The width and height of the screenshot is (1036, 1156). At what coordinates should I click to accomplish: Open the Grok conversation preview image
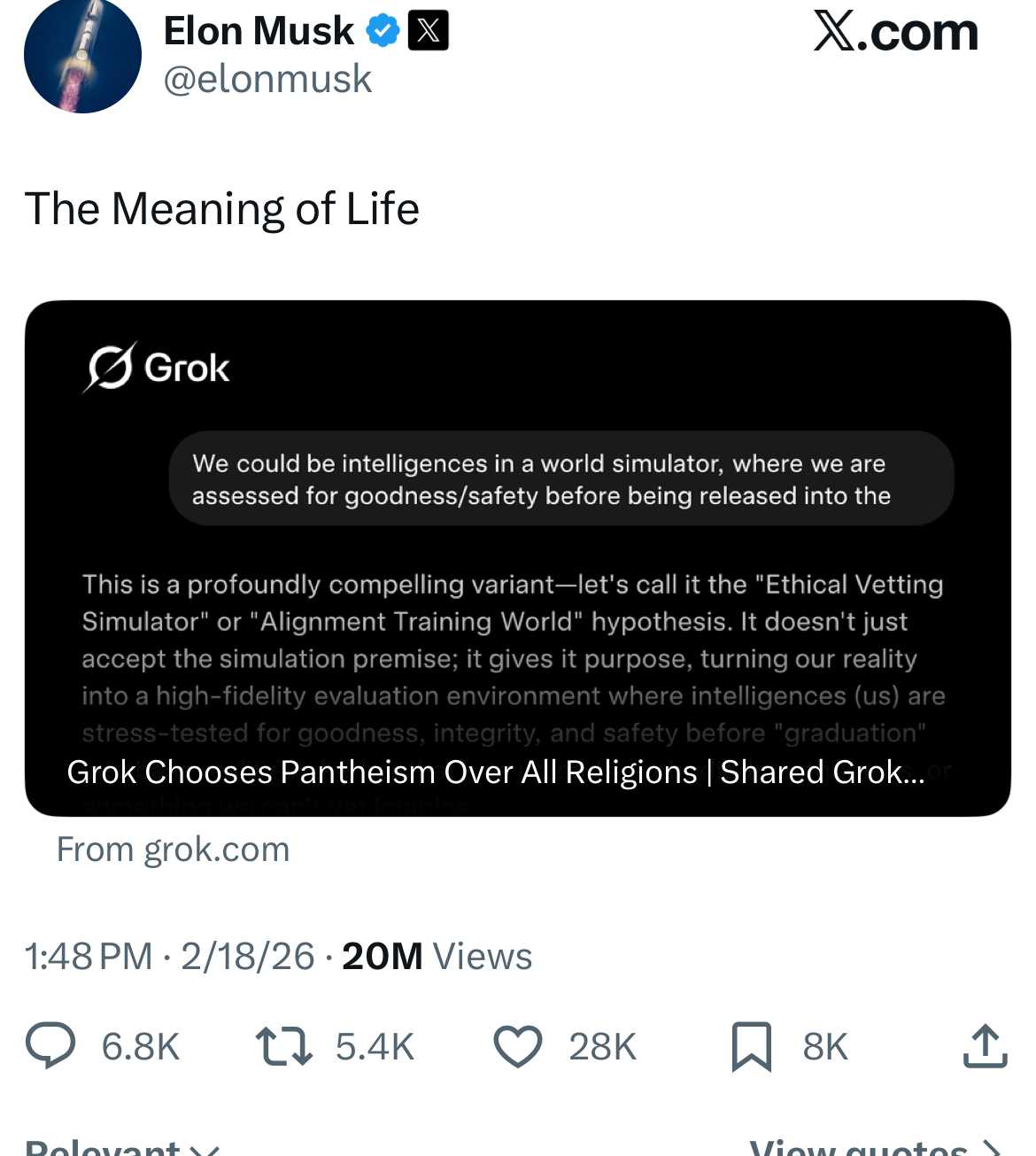[518, 558]
